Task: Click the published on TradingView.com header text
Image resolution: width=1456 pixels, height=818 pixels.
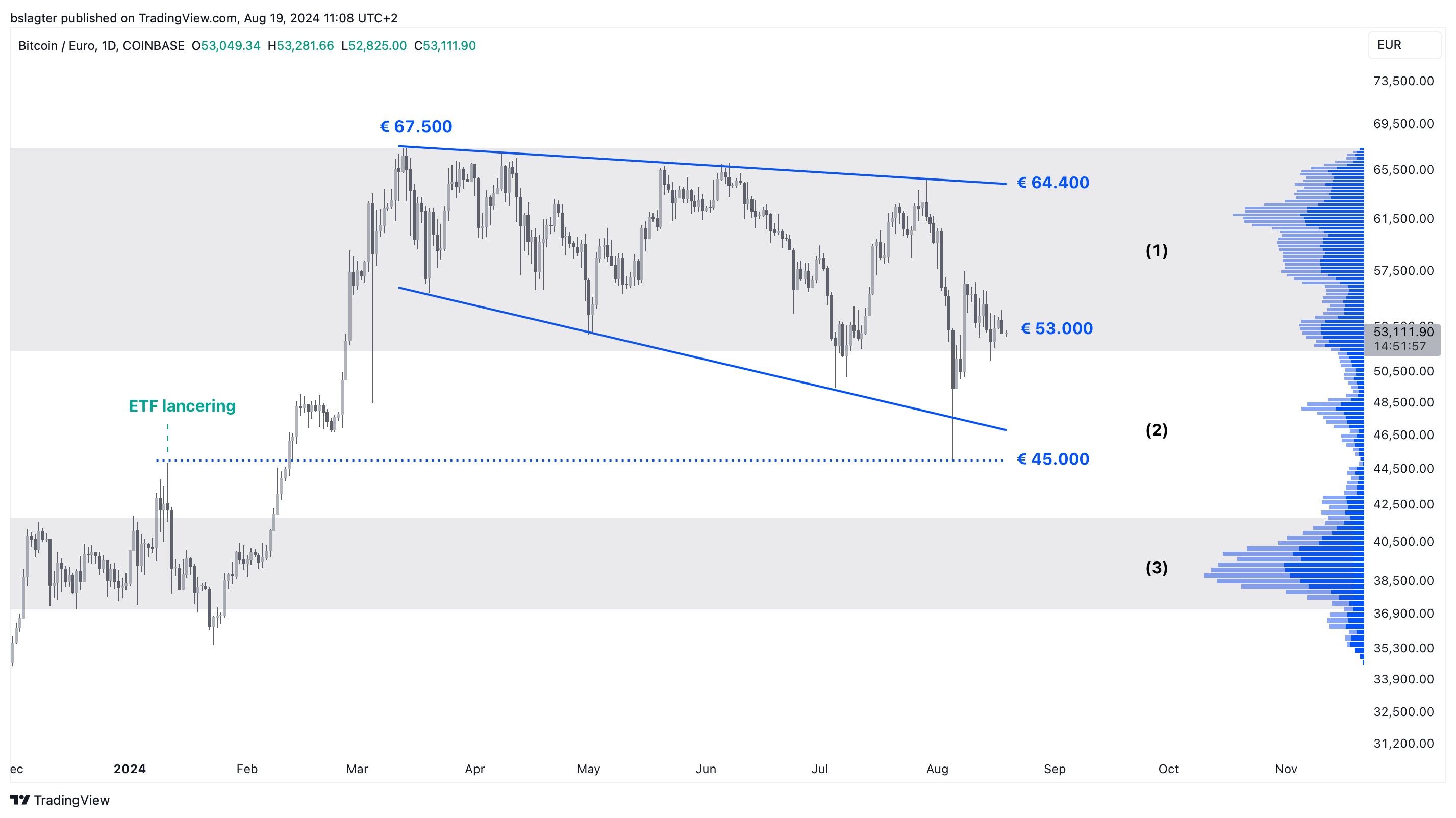Action: coord(204,18)
